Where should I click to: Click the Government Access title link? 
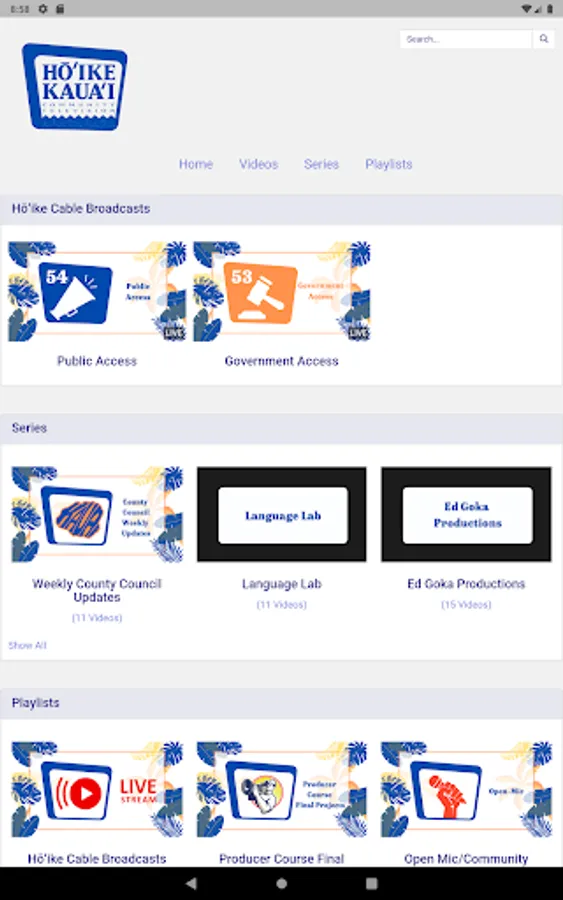282,361
